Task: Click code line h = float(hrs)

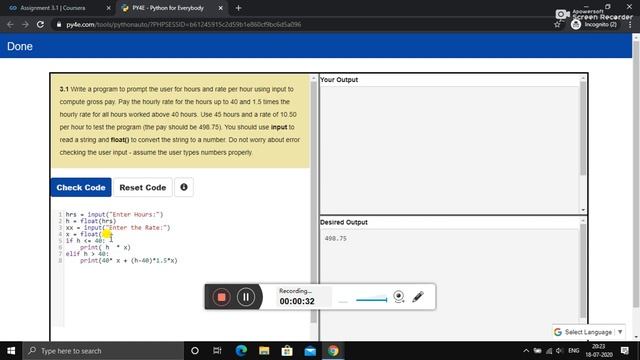Action: coord(91,221)
